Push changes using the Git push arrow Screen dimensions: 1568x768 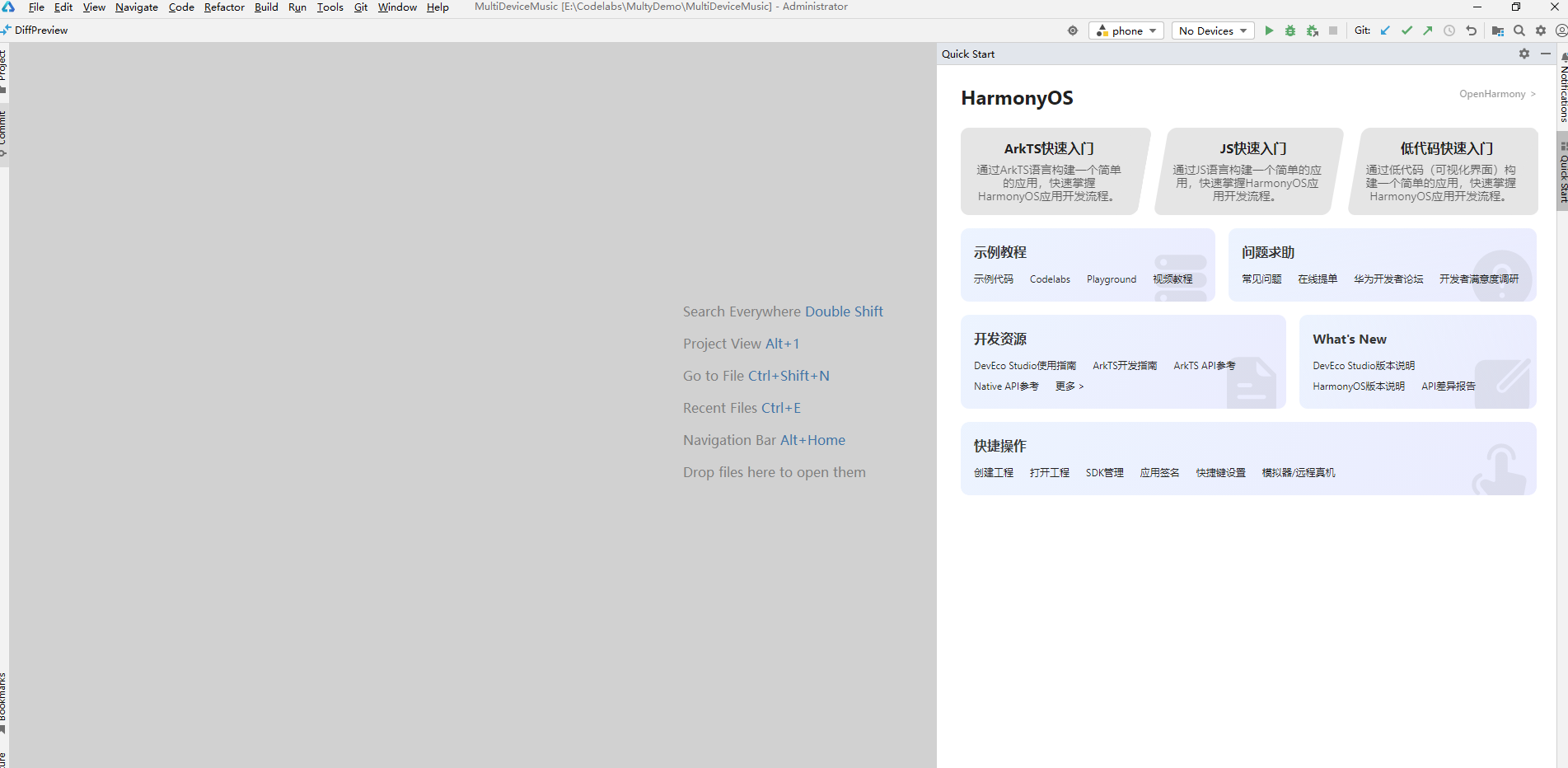point(1426,30)
